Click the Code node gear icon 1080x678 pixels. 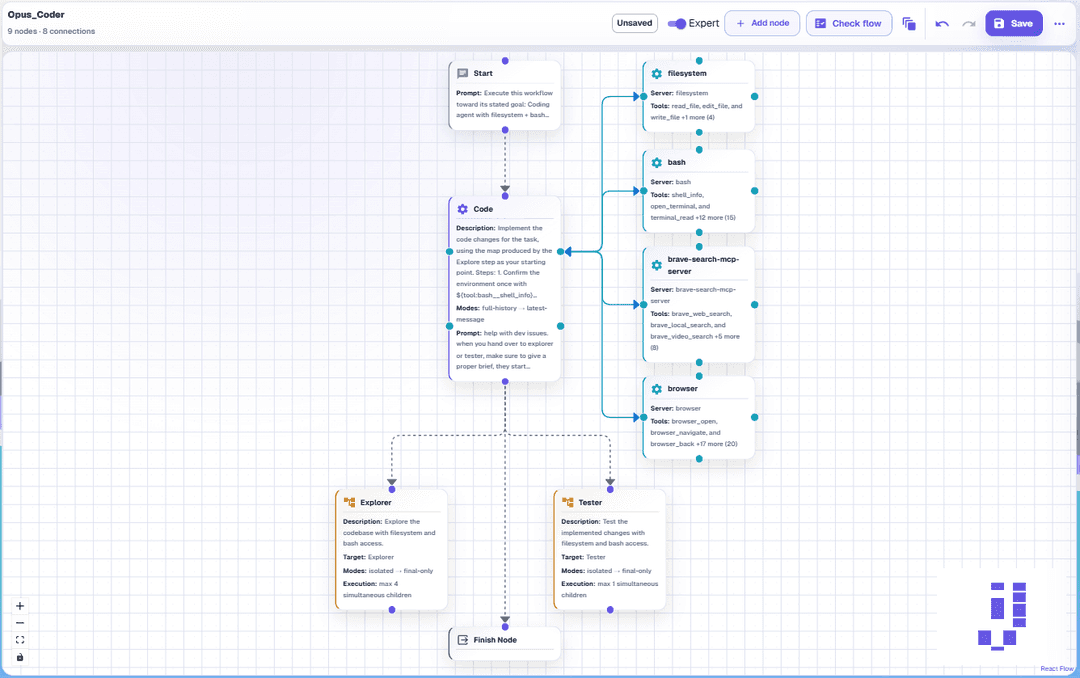click(463, 209)
